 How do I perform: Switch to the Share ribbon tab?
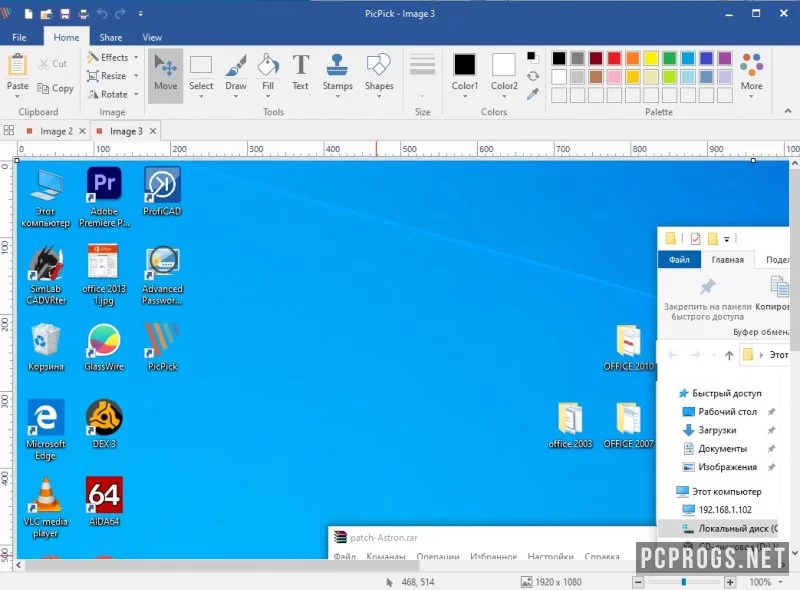[111, 37]
